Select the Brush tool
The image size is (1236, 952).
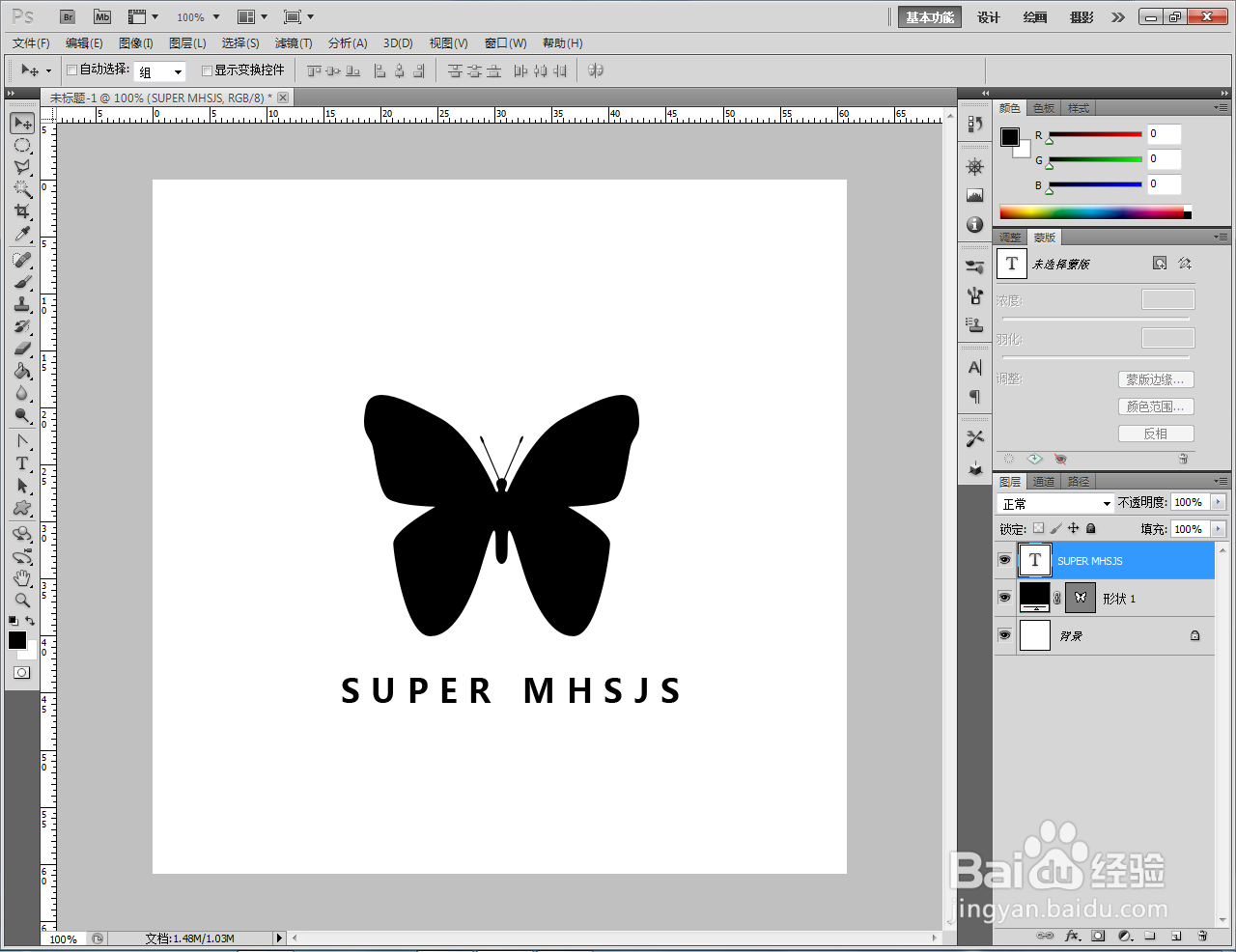coord(22,282)
